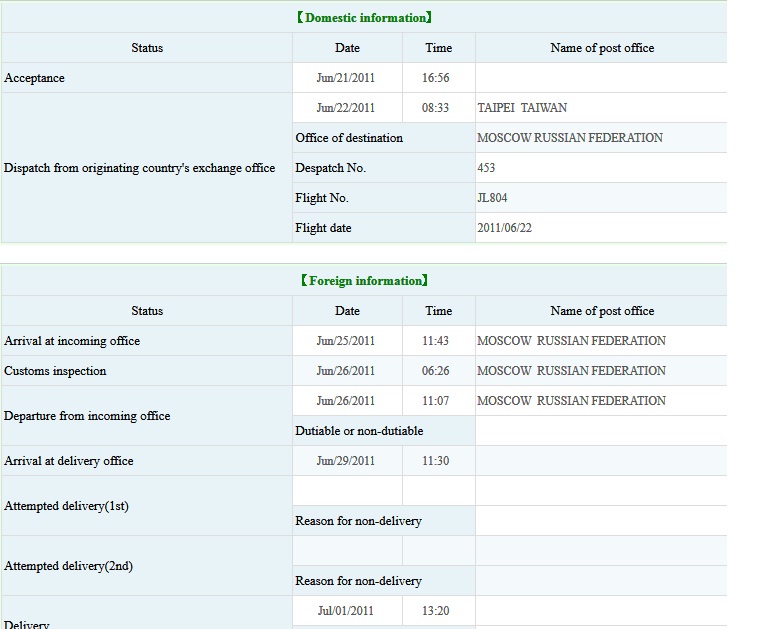Click Dispatch from originating country's exchange office
Screen dimensions: 768x629
(x=140, y=168)
